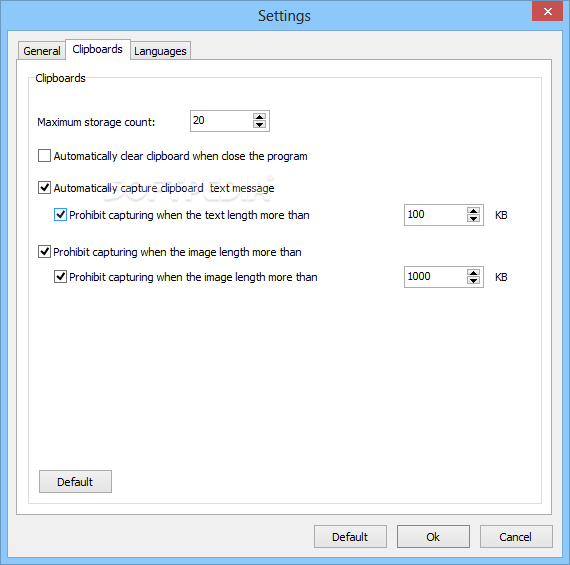This screenshot has width=570, height=565.
Task: Raise image length limit with up arrow
Action: click(x=473, y=273)
